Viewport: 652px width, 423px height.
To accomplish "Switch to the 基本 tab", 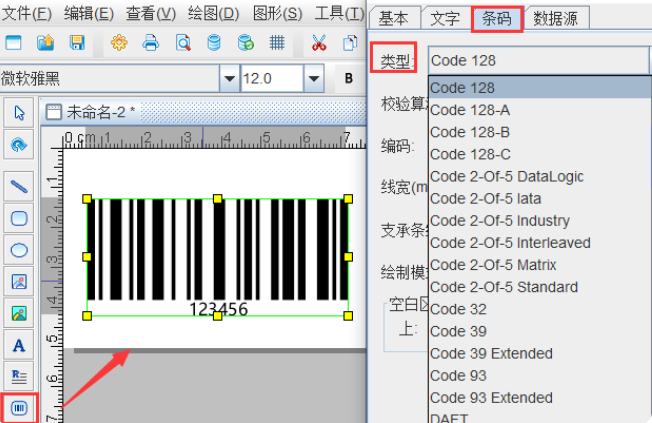I will (x=394, y=18).
